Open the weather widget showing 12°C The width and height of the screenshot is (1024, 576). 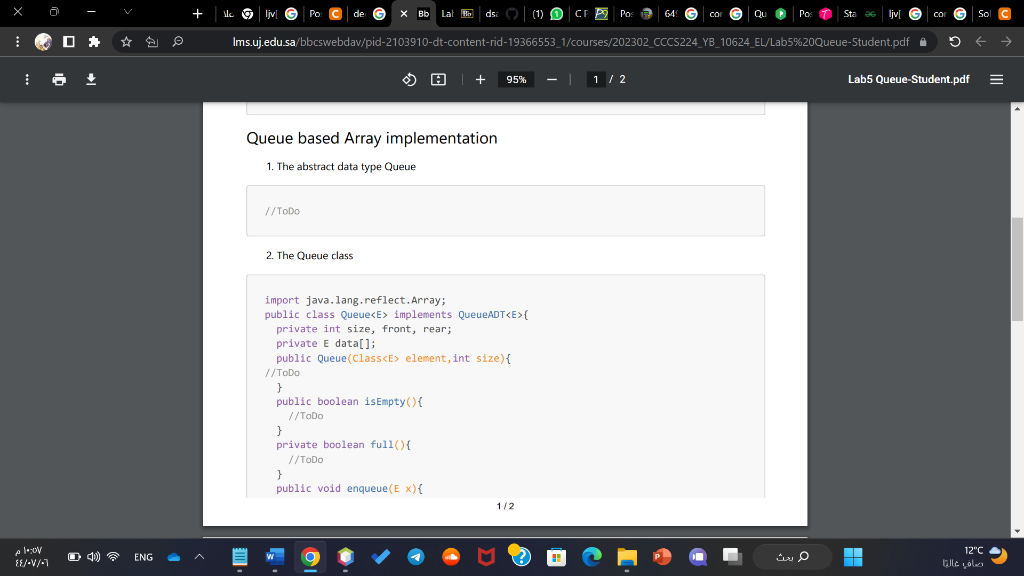(x=975, y=556)
